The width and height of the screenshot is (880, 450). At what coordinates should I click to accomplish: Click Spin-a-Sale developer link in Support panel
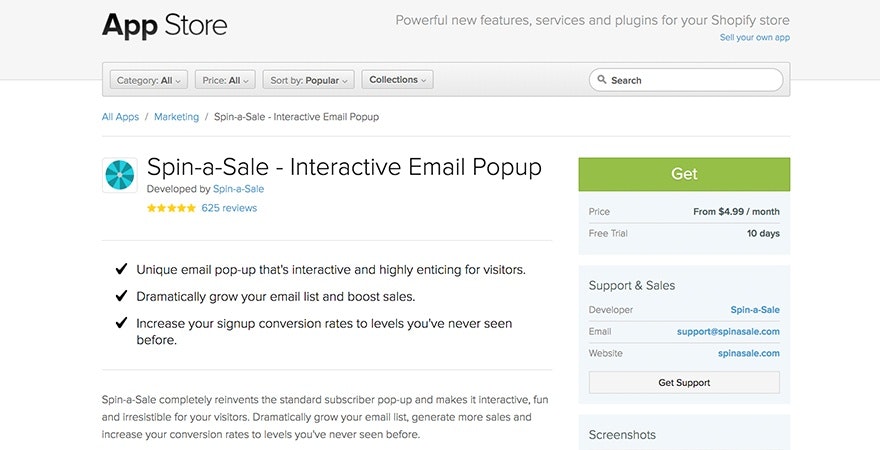pos(755,310)
